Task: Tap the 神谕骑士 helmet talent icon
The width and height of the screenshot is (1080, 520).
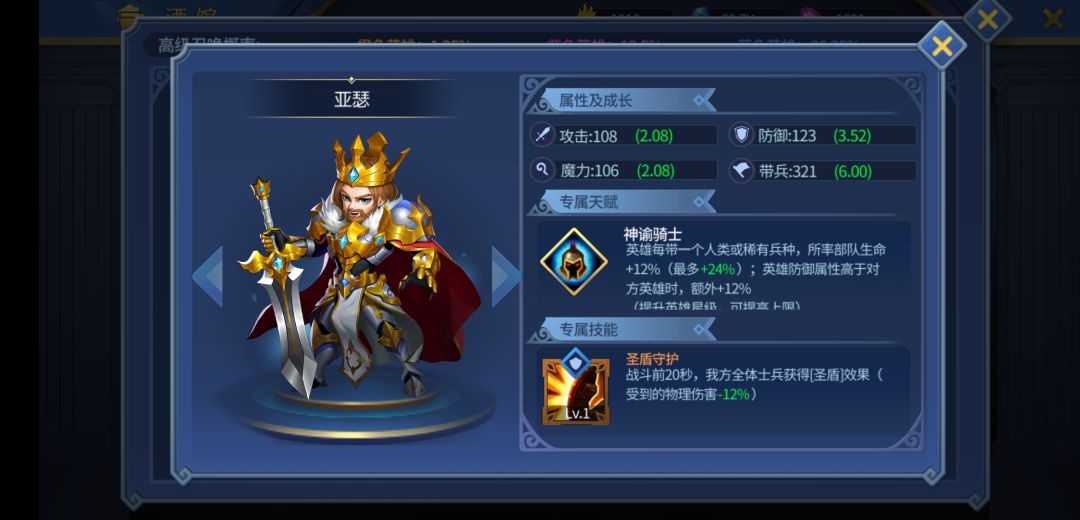Action: tap(574, 262)
